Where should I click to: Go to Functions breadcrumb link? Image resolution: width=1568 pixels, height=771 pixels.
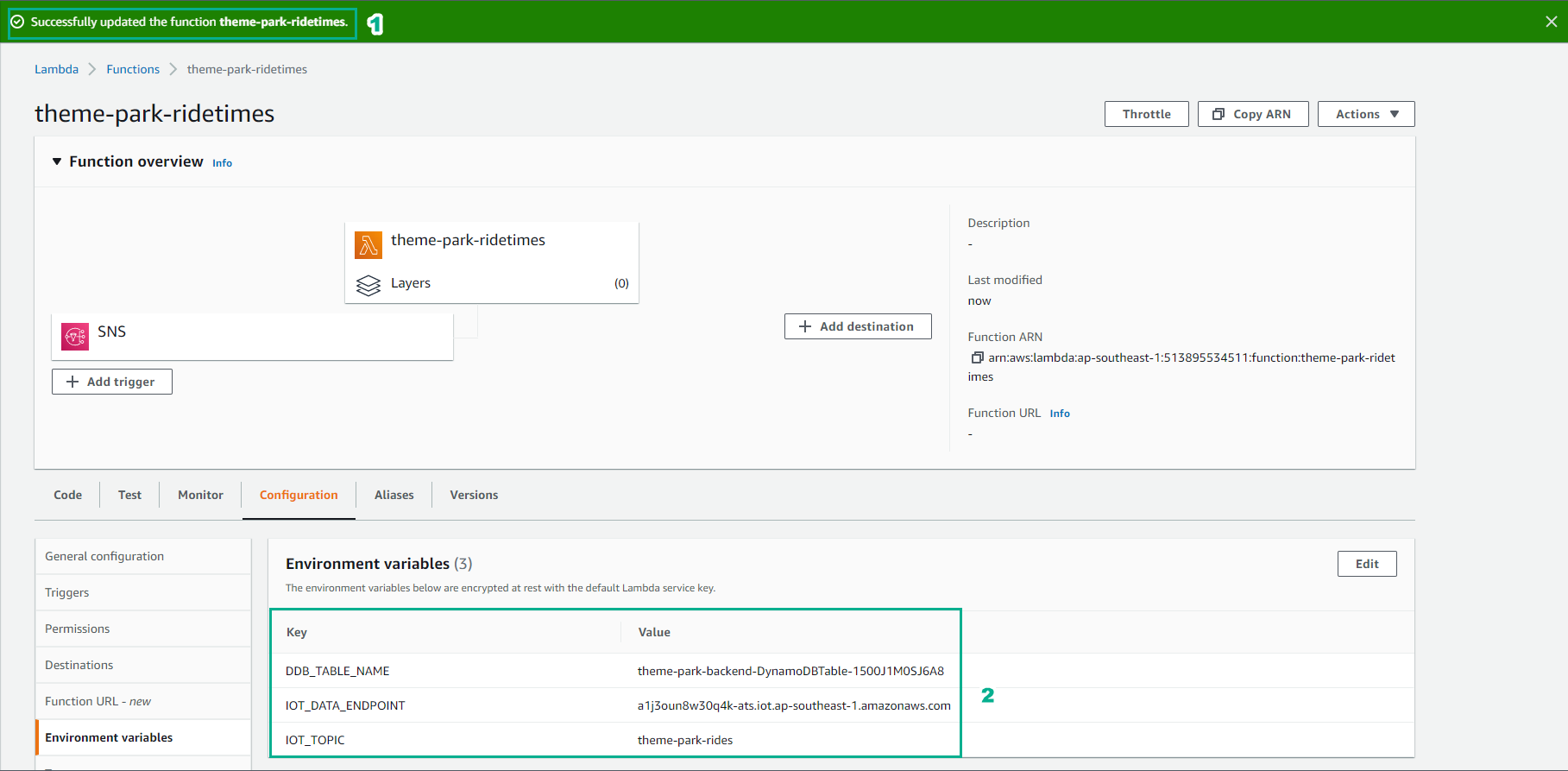(133, 69)
